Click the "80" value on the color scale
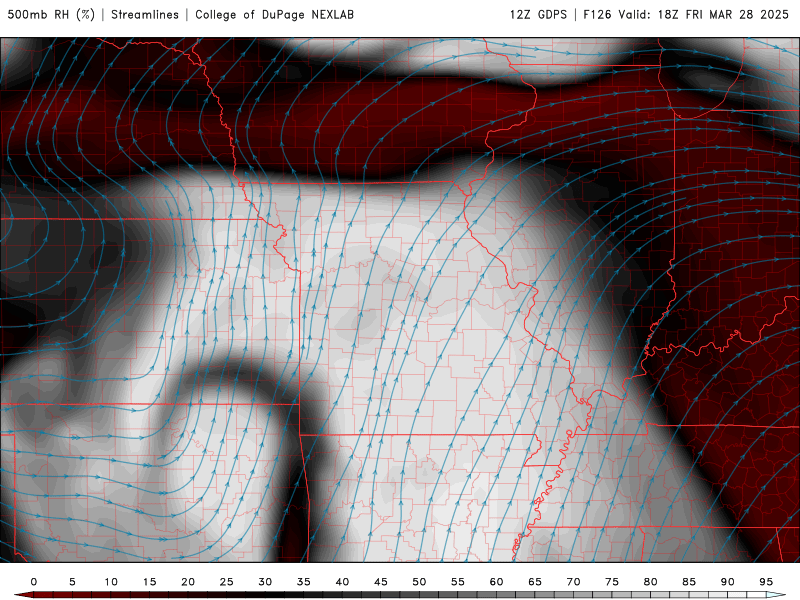 (651, 582)
